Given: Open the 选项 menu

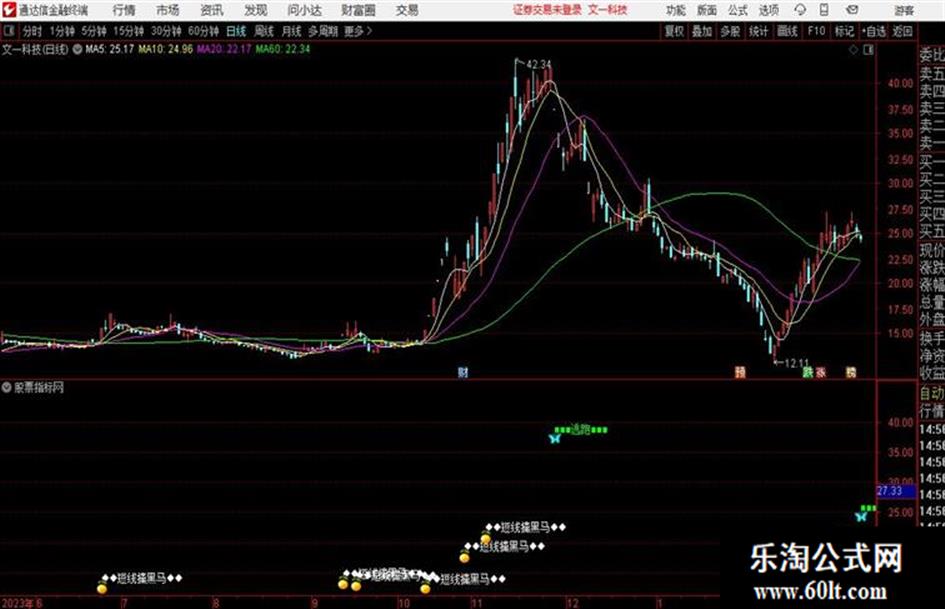Looking at the screenshot, I should pos(769,10).
